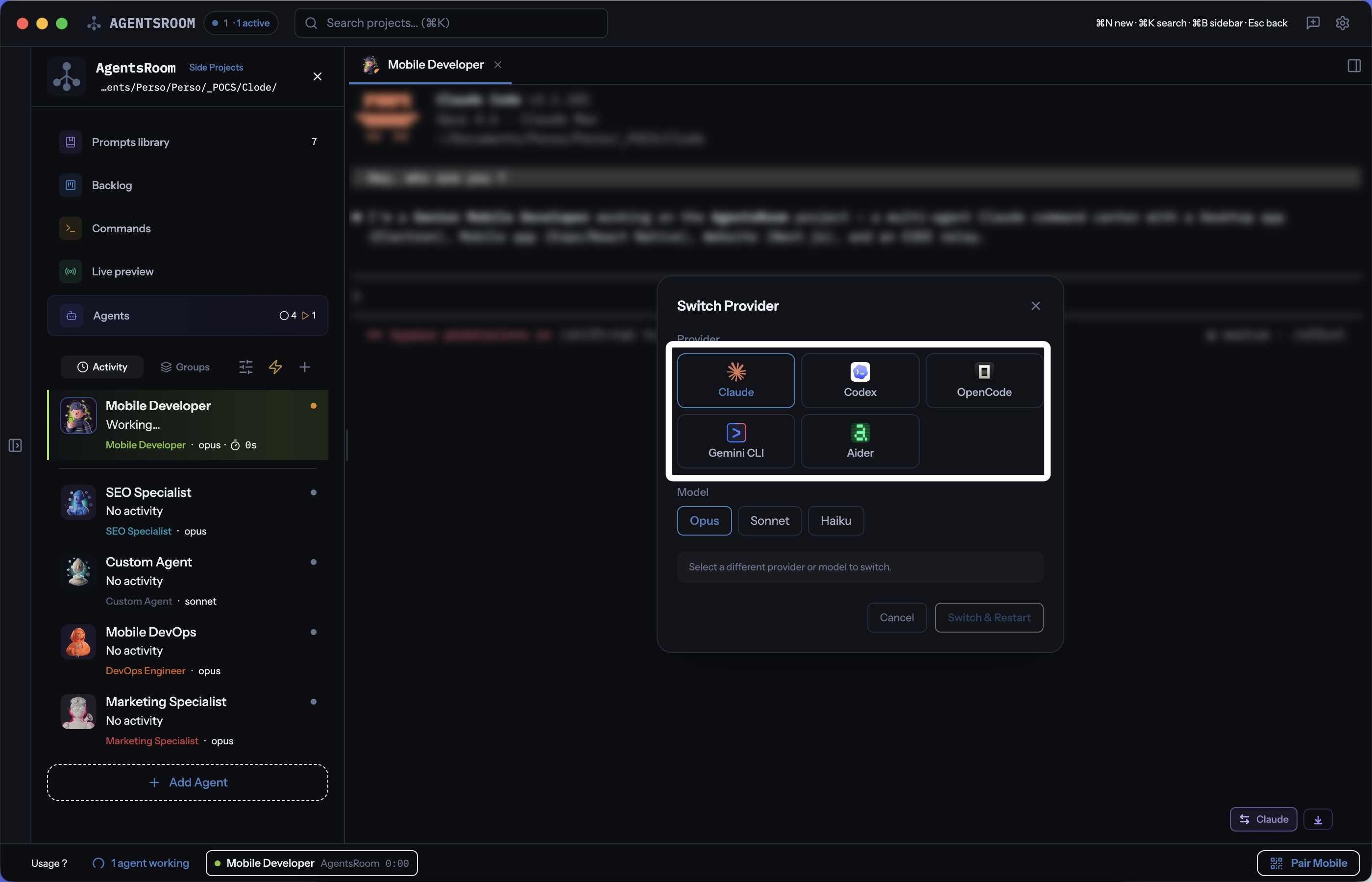1372x882 pixels.
Task: Open the Prompts library from the sidebar
Action: 130,142
